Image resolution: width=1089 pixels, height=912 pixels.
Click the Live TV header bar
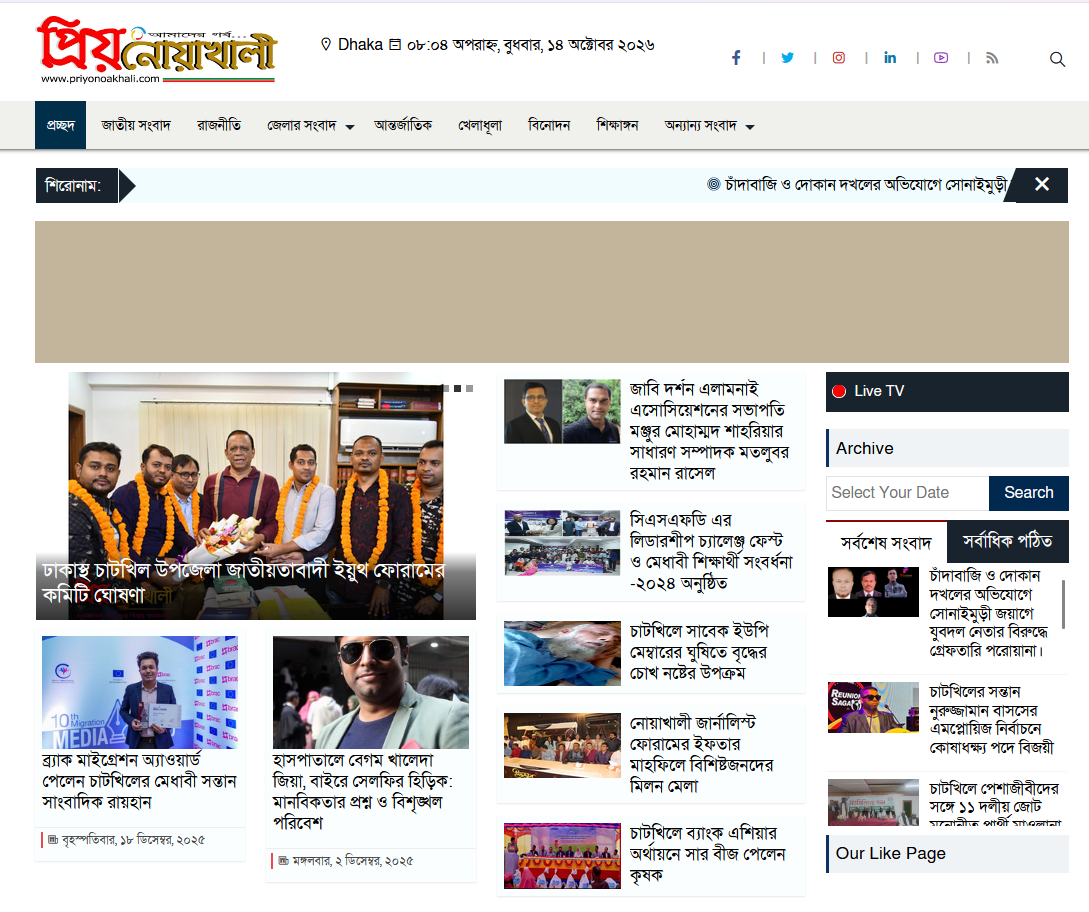(x=947, y=392)
